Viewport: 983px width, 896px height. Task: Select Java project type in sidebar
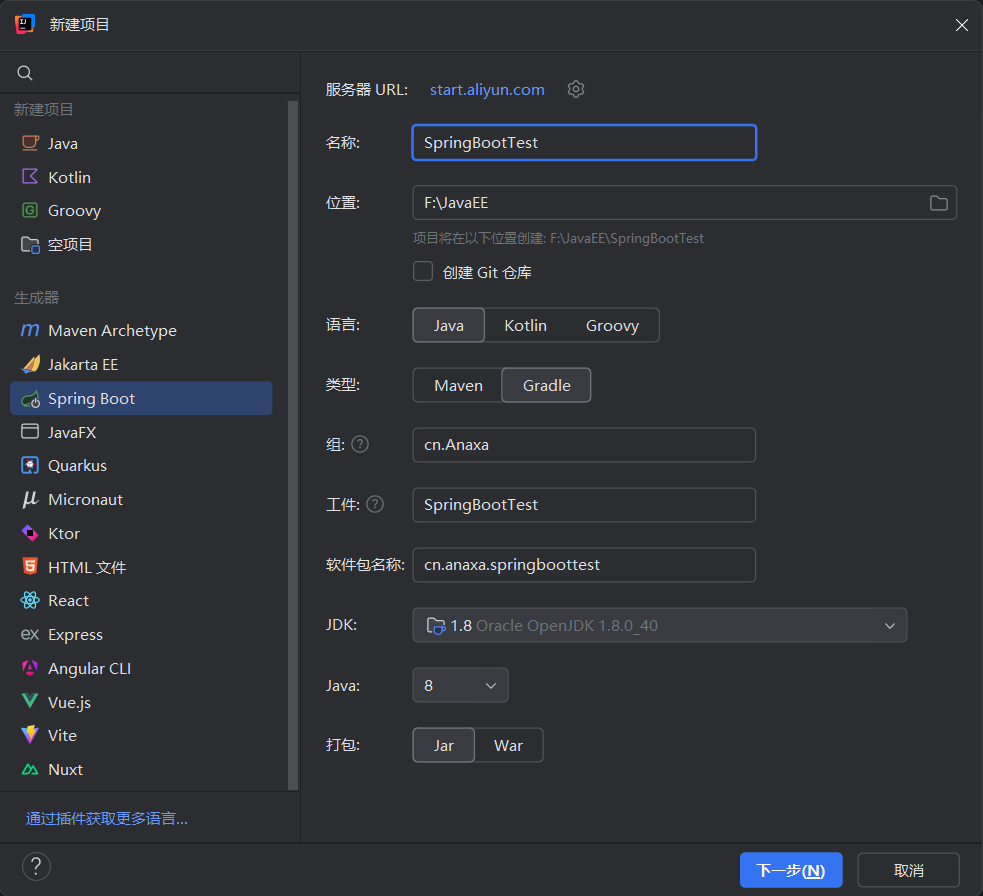[x=141, y=143]
